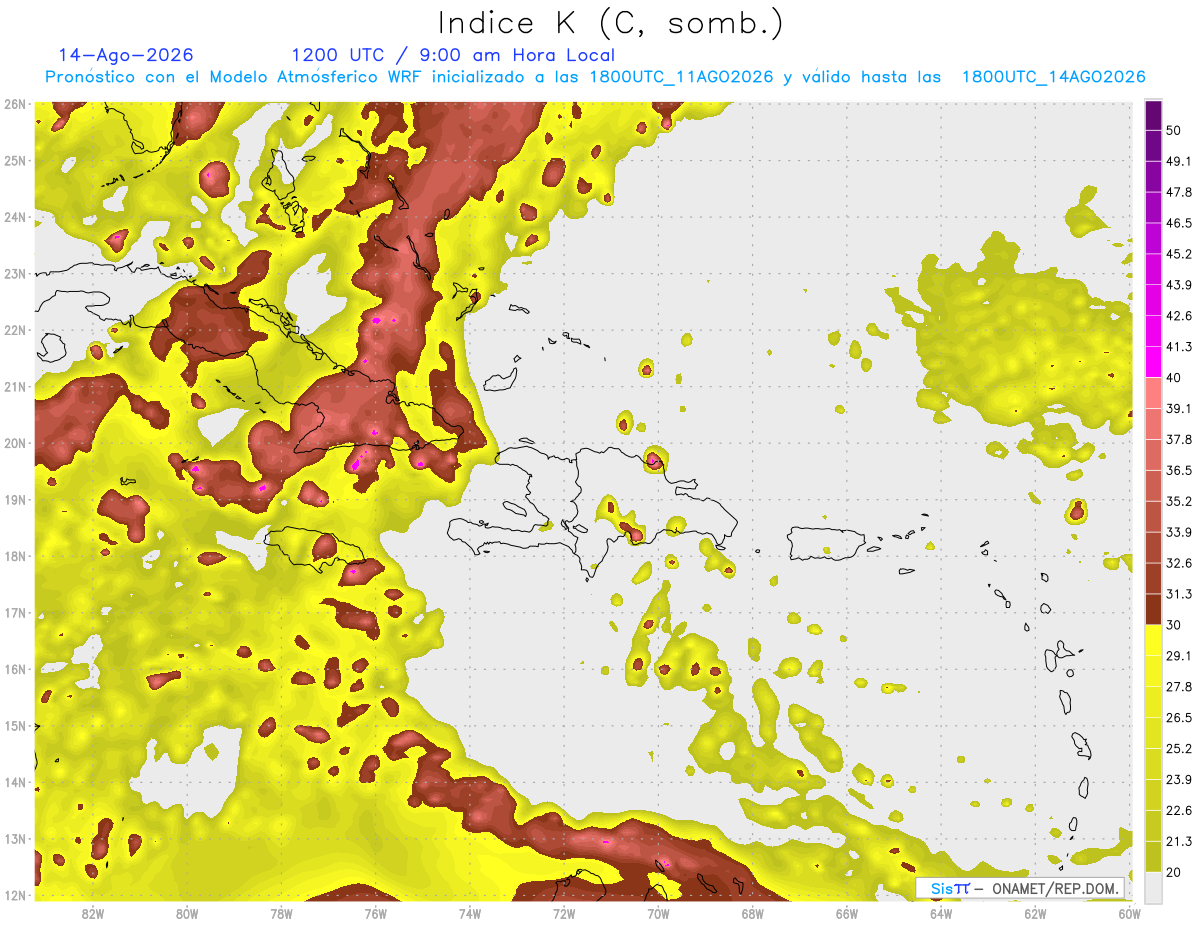The width and height of the screenshot is (1200, 927).
Task: Click the longitude label "80W"
Action: [x=186, y=914]
